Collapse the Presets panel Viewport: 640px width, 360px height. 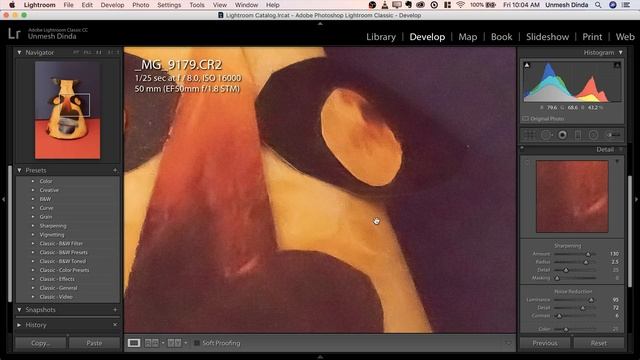tap(19, 170)
